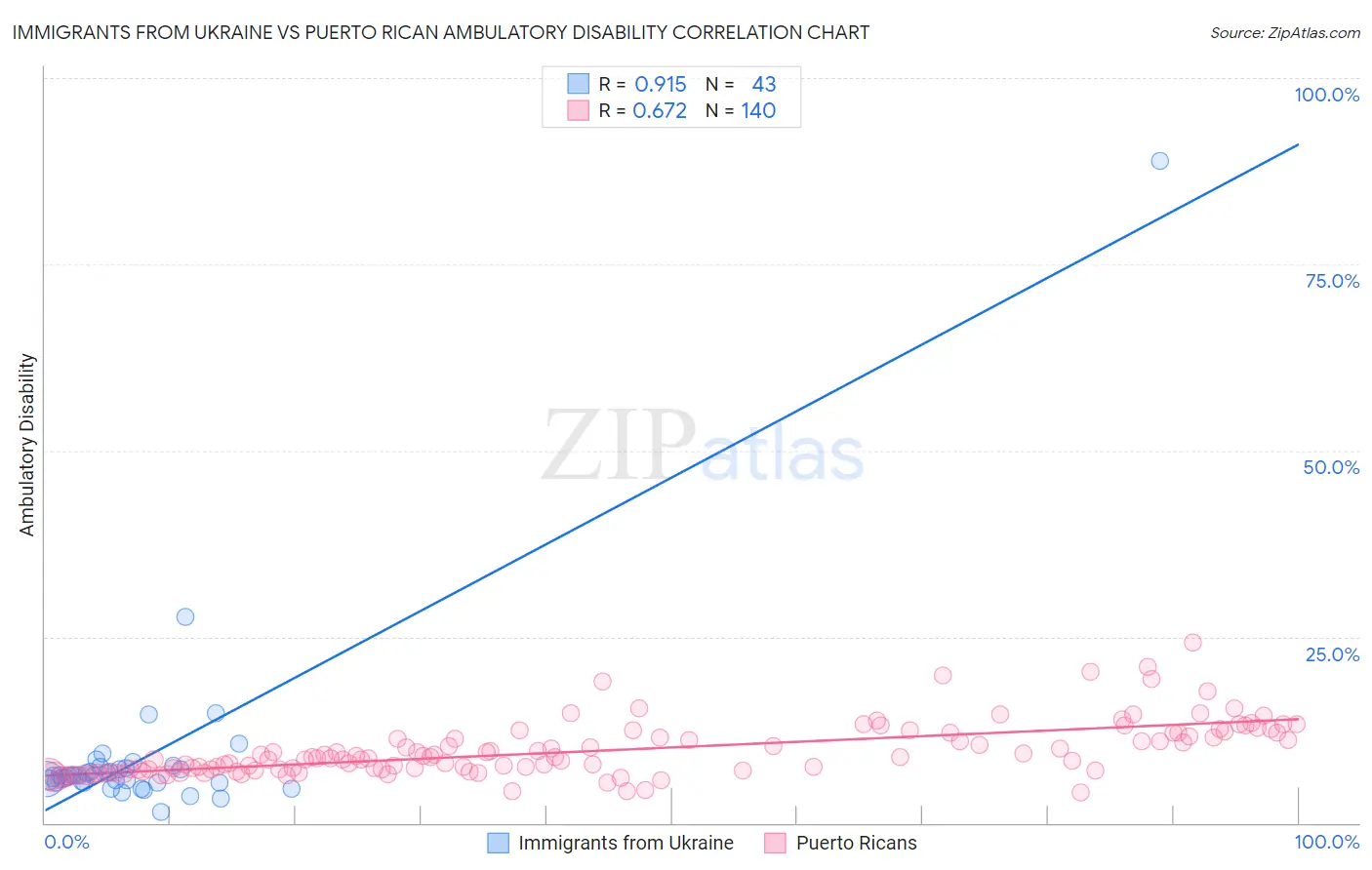This screenshot has width=1372, height=870.
Task: Click the blue R = 0.915 swatch in stats box
Action: [x=579, y=84]
